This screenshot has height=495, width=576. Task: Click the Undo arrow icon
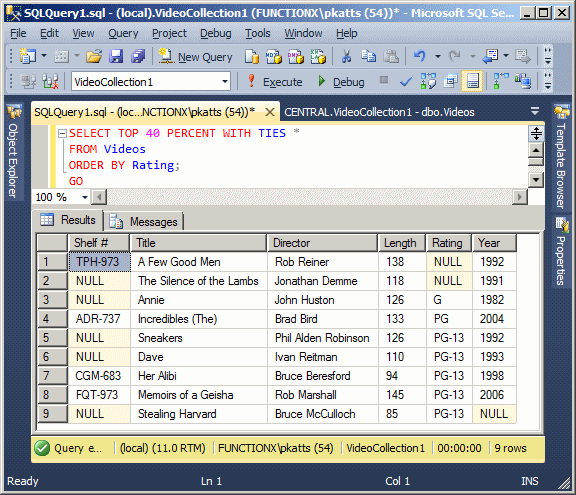420,56
